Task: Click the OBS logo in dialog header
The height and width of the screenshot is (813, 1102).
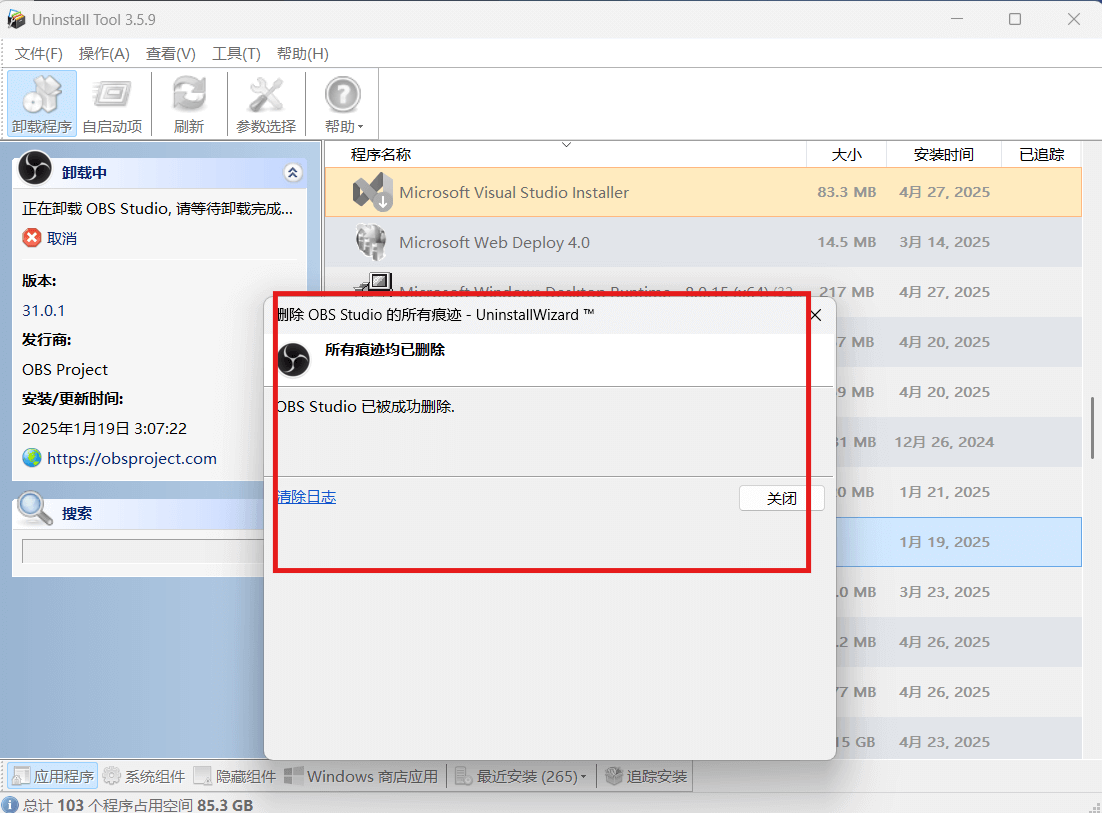Action: tap(293, 360)
